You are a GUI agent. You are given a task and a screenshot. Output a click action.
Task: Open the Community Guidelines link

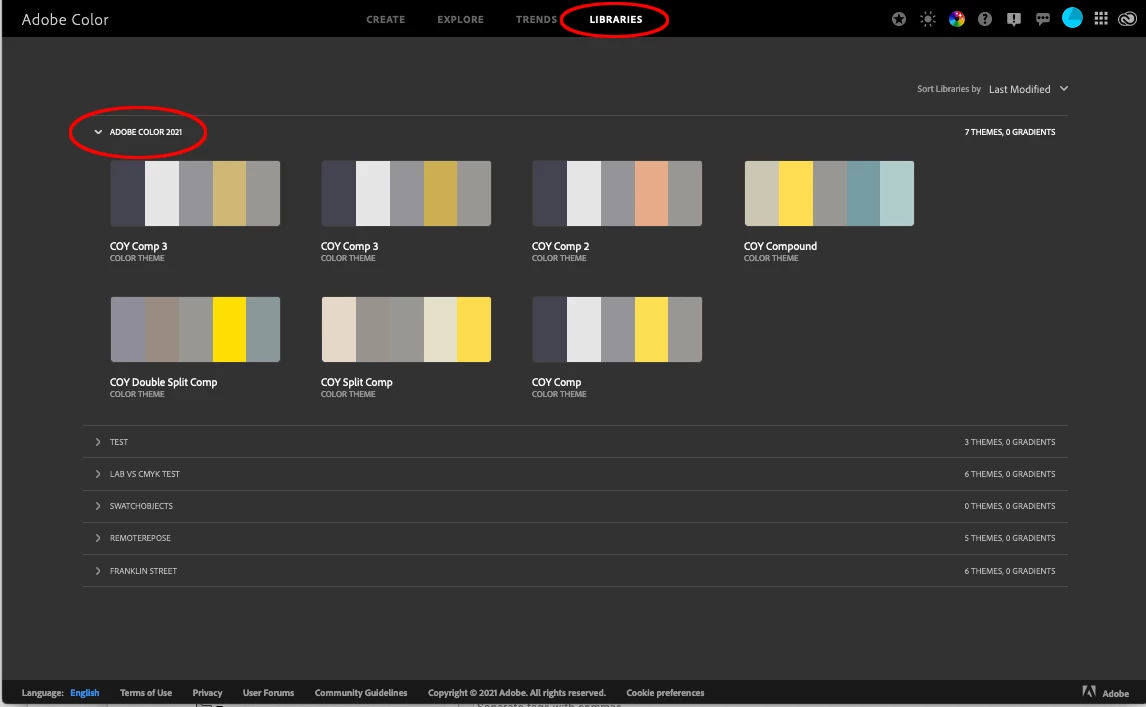[361, 692]
